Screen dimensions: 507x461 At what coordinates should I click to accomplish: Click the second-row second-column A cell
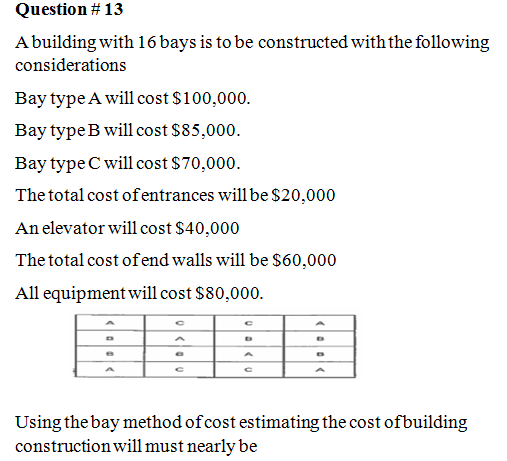(179, 338)
